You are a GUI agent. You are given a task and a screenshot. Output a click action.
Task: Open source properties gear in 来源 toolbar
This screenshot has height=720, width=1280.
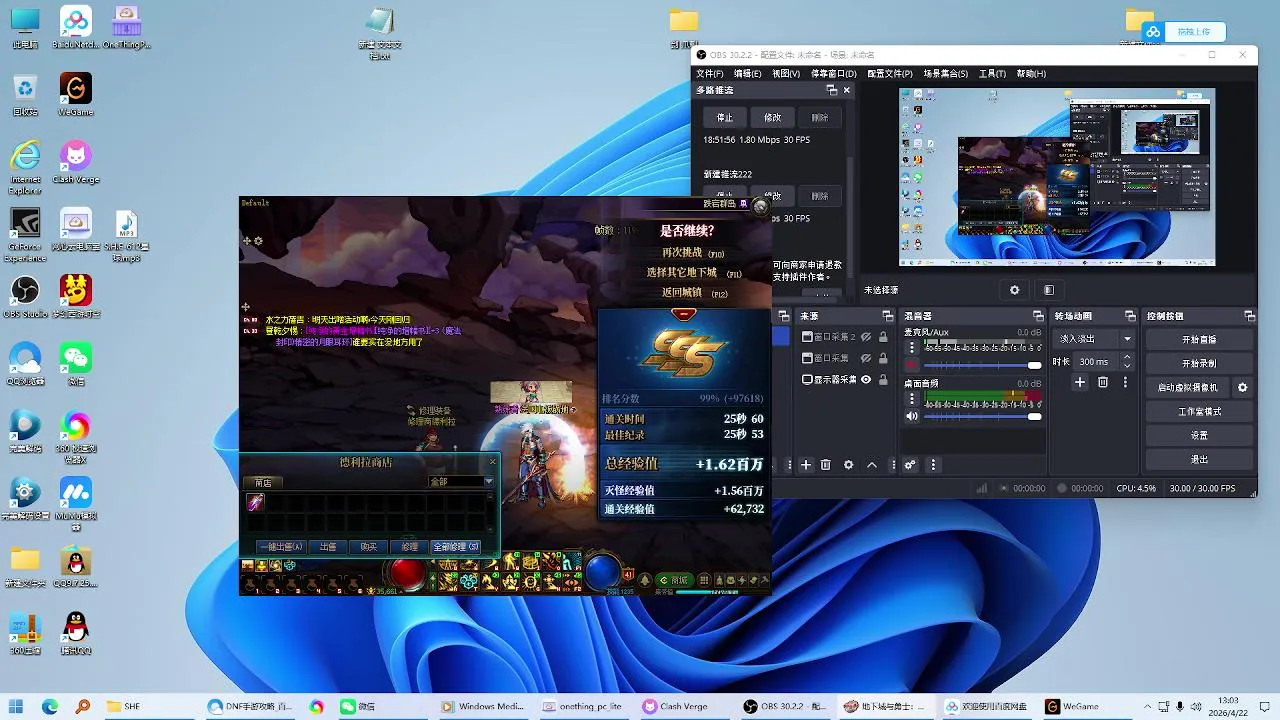coord(849,465)
